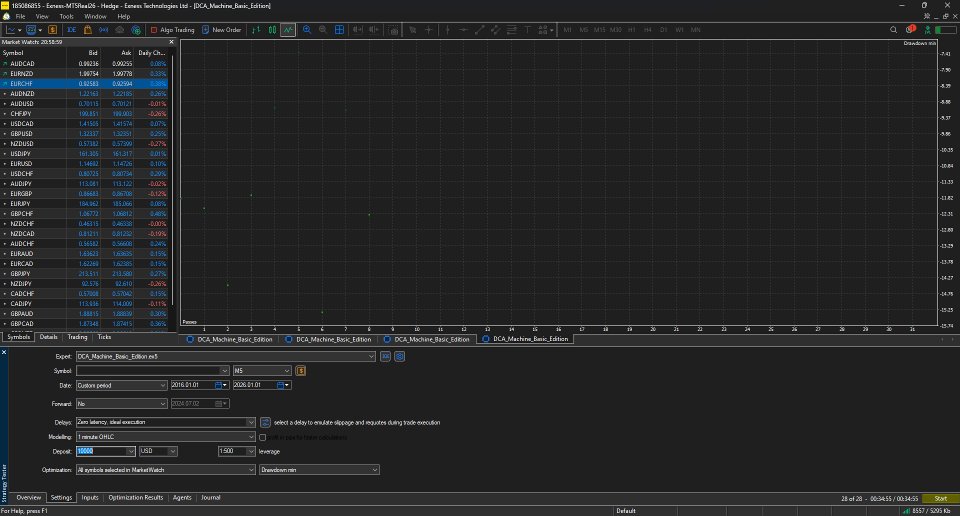Open the M5 timeframe dropdown
This screenshot has width=960, height=516.
262,370
